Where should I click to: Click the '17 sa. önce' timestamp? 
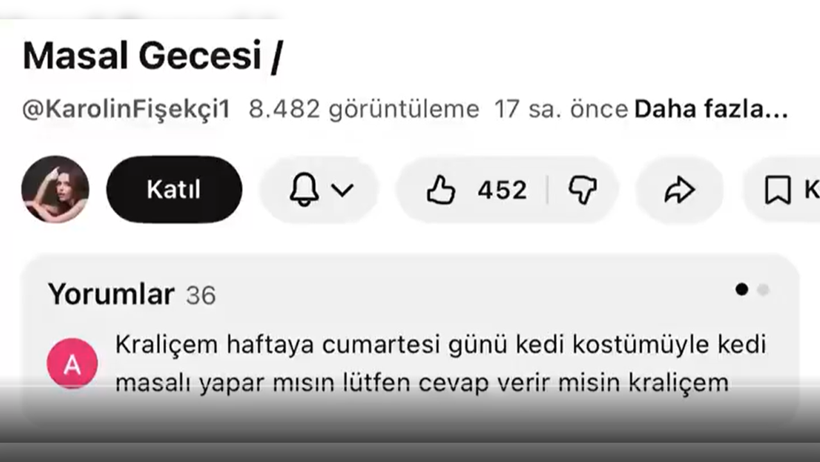pyautogui.click(x=560, y=109)
